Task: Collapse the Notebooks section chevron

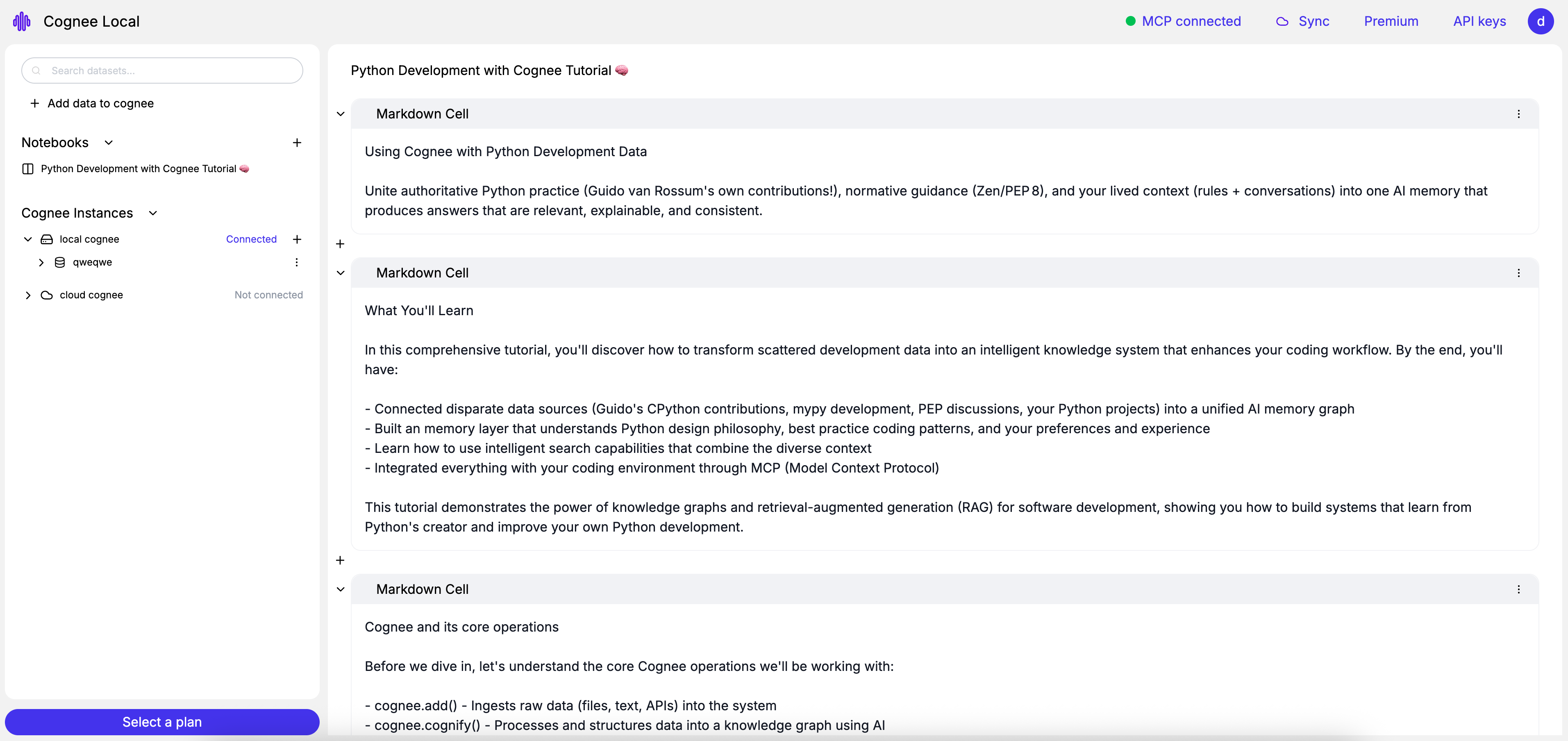Action: tap(108, 143)
